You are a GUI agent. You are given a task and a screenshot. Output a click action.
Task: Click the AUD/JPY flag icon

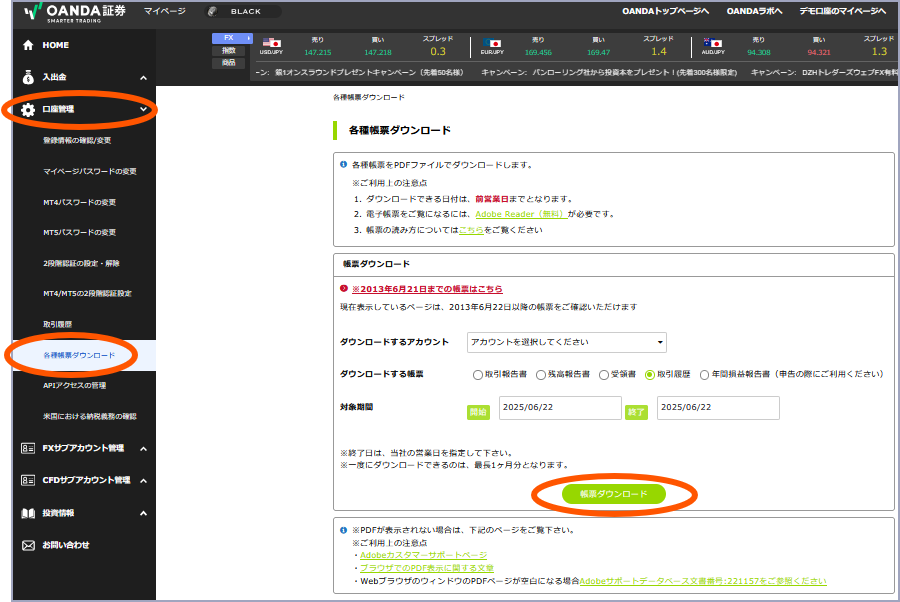point(713,43)
